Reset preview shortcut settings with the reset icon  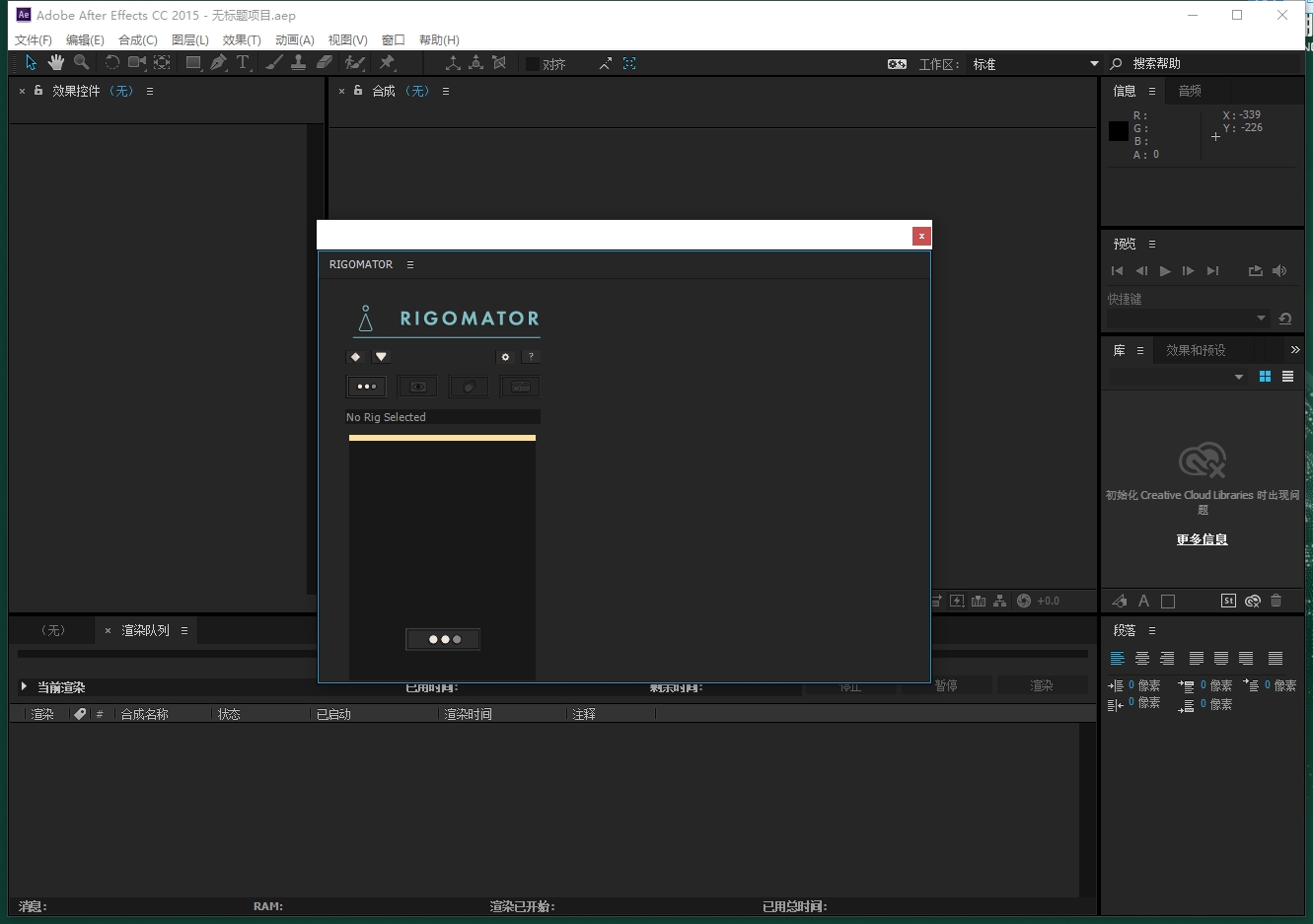pos(1284,319)
